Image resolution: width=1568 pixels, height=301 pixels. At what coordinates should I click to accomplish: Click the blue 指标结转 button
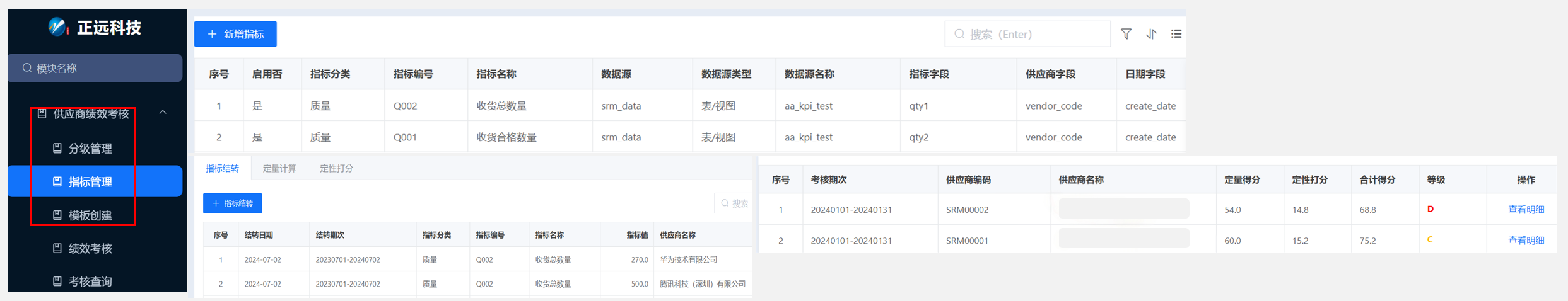(x=232, y=203)
